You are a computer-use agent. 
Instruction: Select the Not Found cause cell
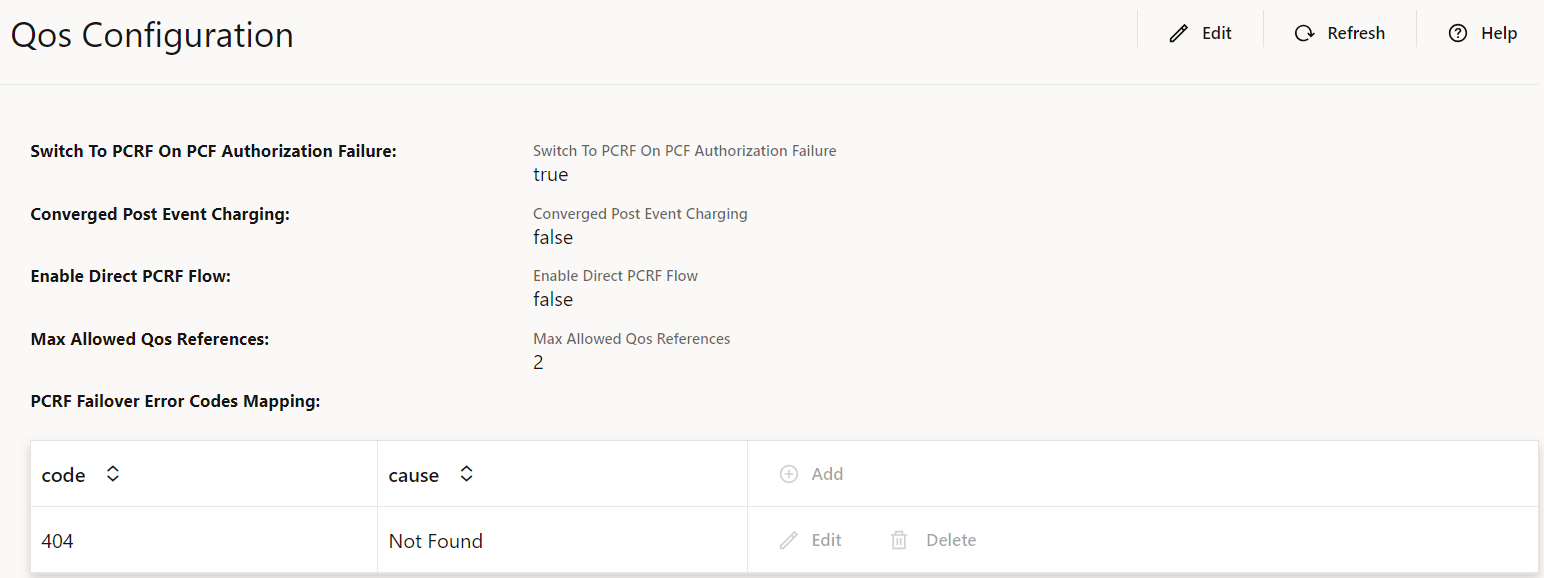point(436,541)
